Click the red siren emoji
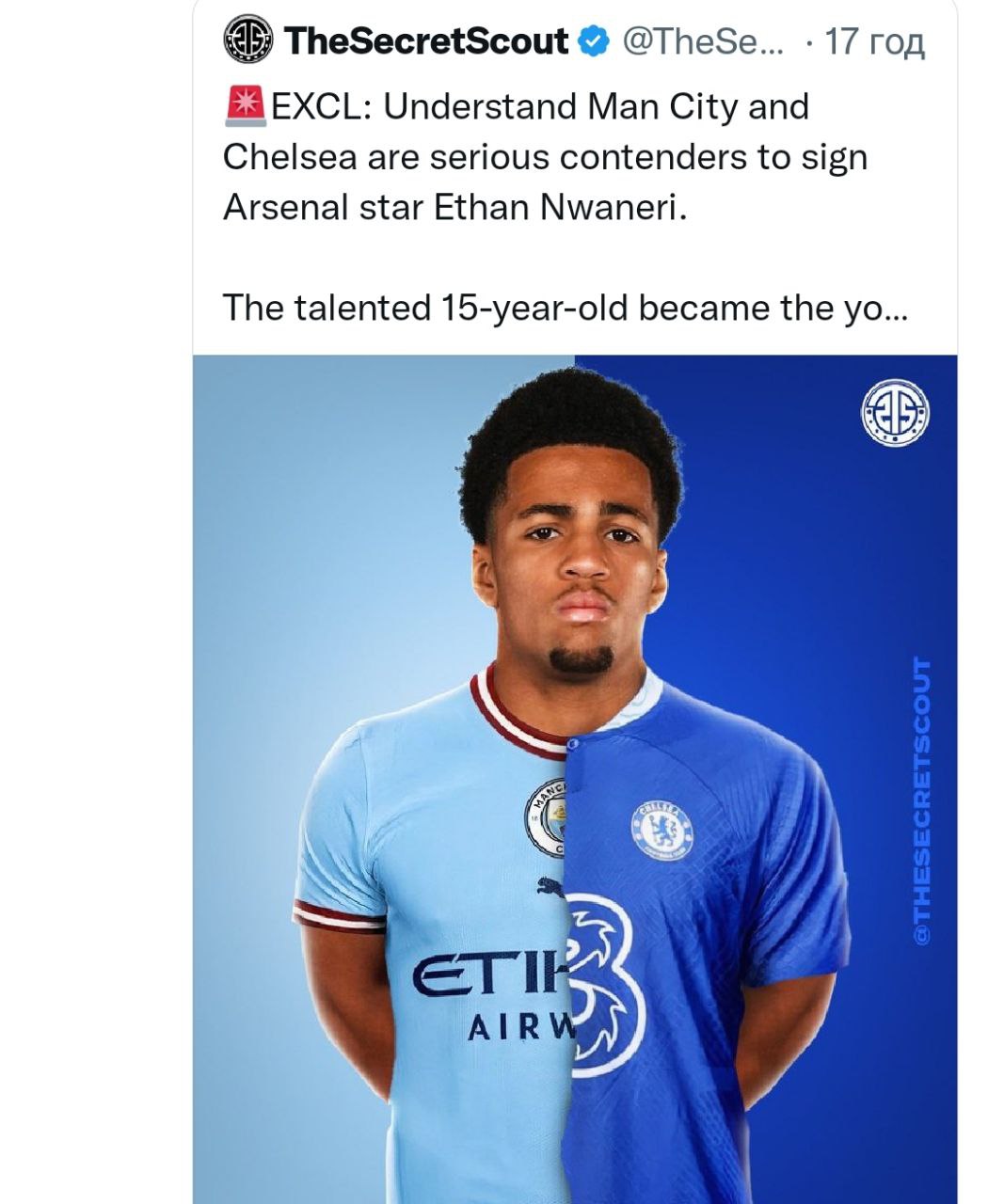988x1204 pixels. 245,105
